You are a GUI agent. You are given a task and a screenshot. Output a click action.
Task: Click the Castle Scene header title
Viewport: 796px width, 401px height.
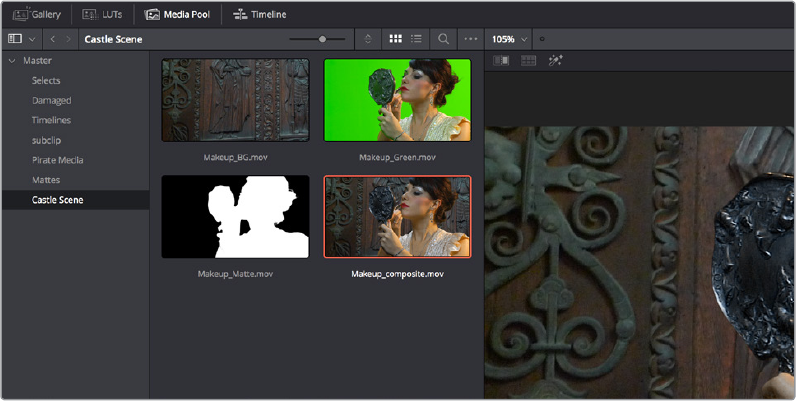pyautogui.click(x=113, y=39)
